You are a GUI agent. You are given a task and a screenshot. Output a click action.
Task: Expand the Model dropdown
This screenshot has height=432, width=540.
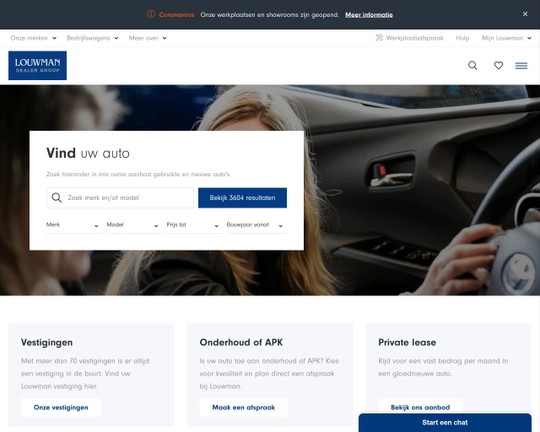tap(134, 225)
